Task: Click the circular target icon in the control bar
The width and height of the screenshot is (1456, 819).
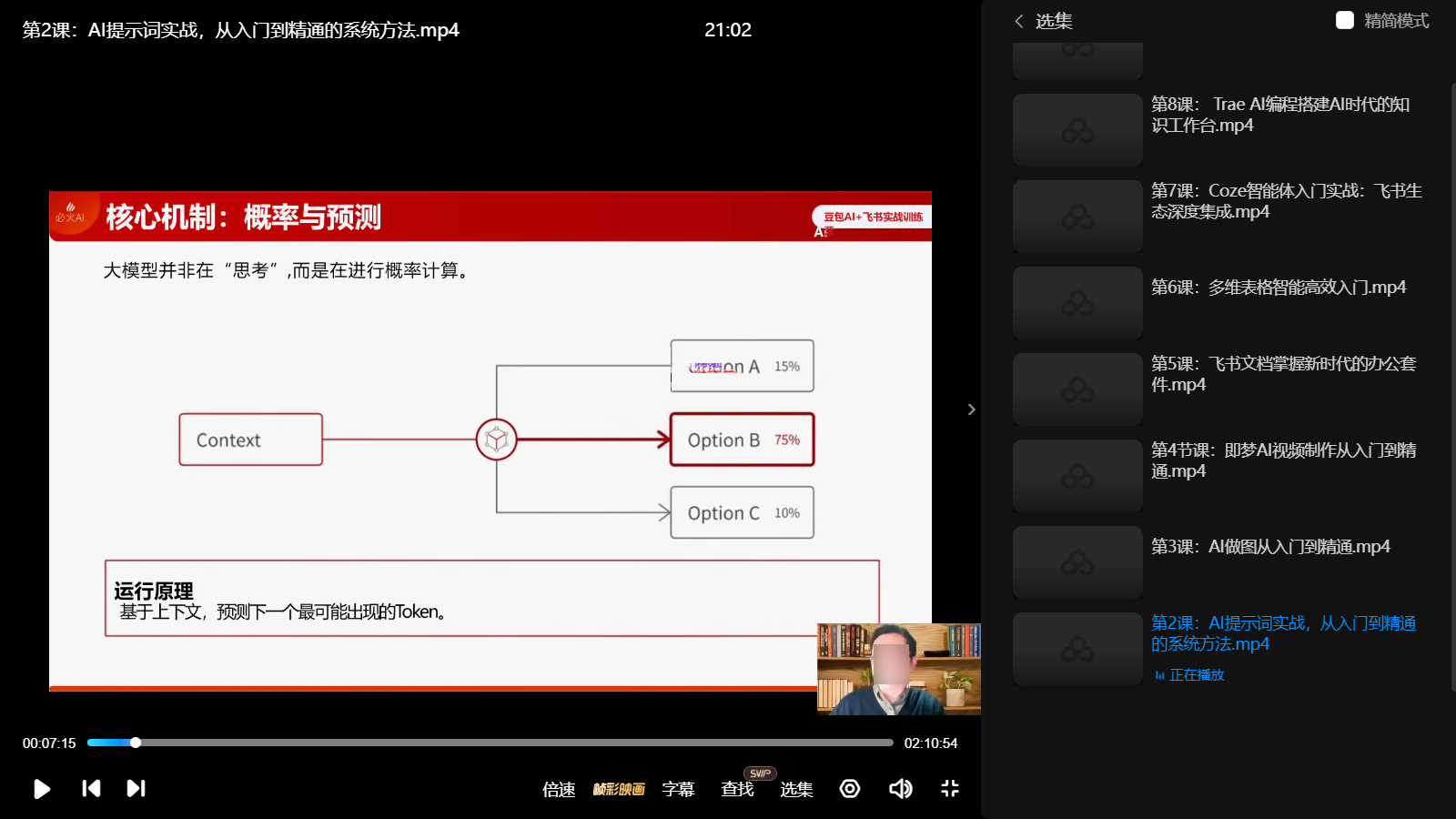Action: (850, 788)
